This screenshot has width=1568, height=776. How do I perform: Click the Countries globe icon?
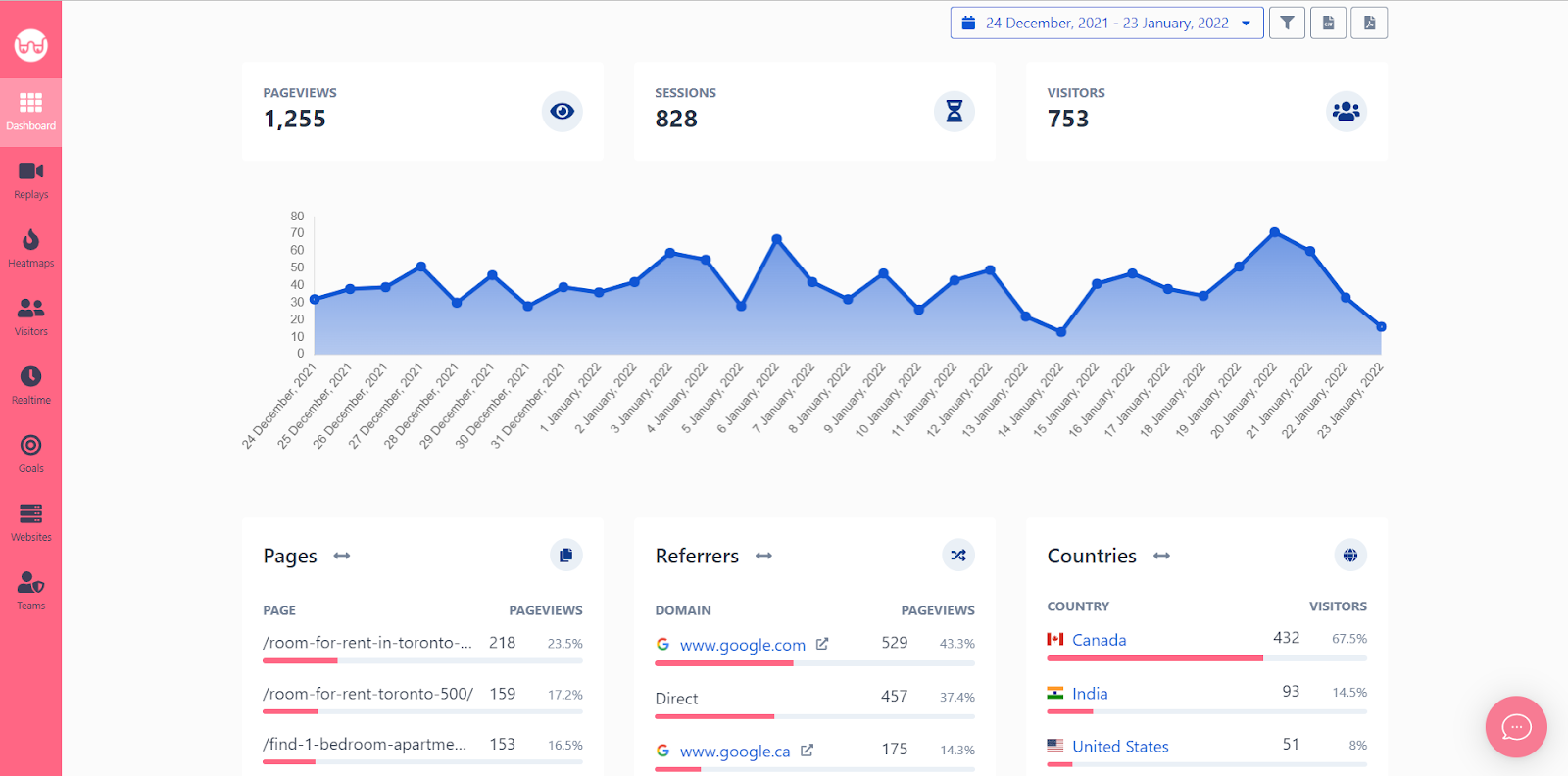(x=1350, y=556)
